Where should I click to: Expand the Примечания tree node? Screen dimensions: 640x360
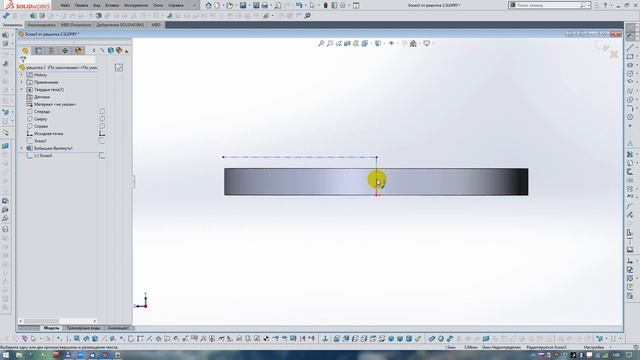click(x=22, y=82)
